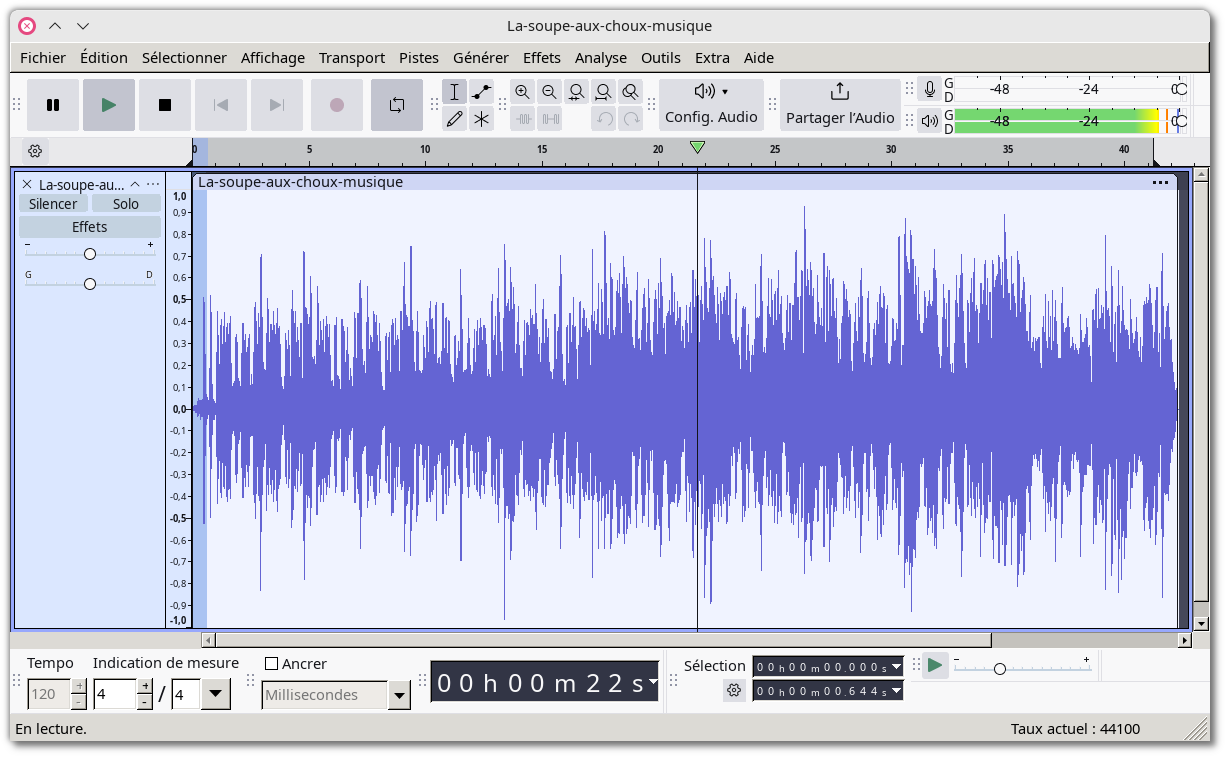Open the Millisecondes format dropdown
The image size is (1226, 757).
[399, 695]
